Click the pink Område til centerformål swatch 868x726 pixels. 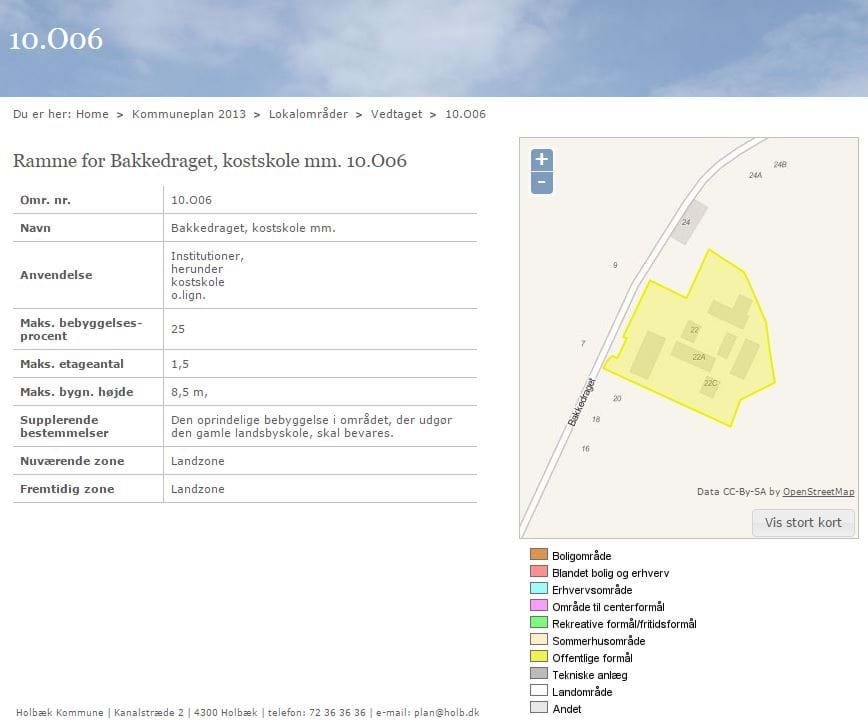point(538,606)
